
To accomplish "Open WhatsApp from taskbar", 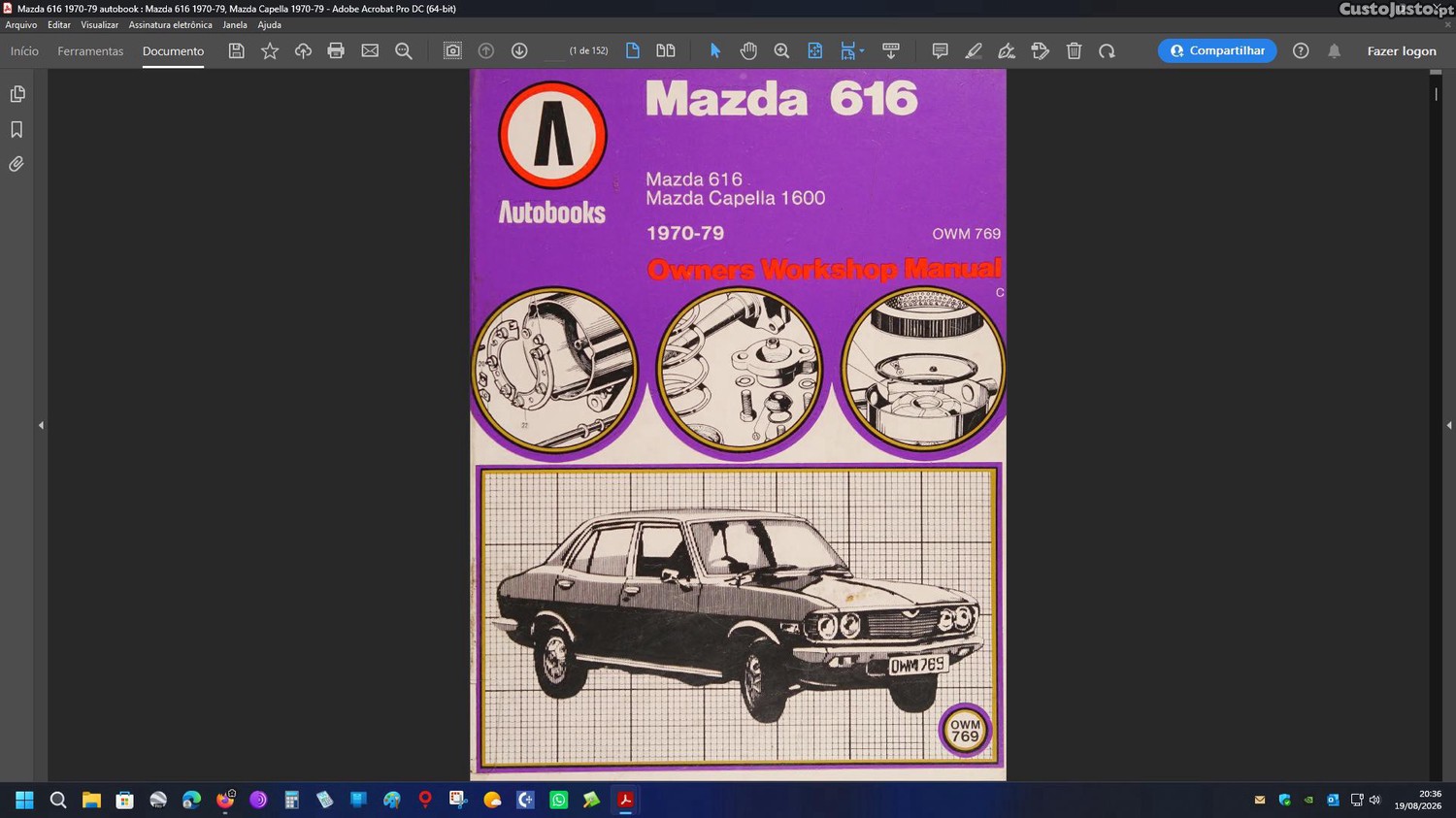I will (558, 800).
